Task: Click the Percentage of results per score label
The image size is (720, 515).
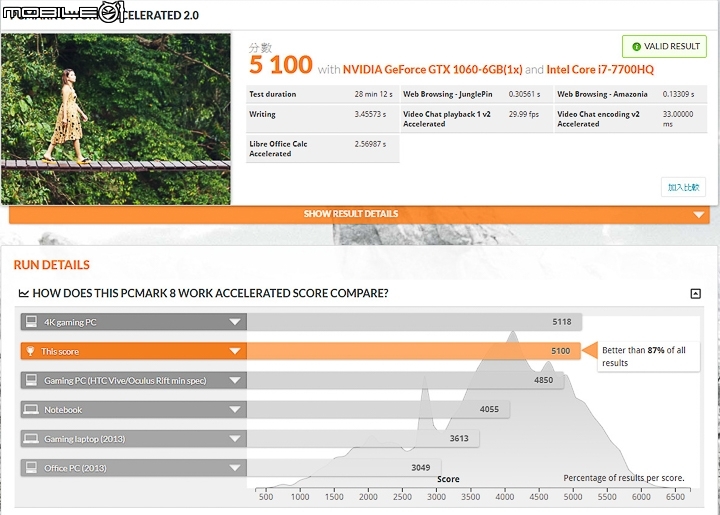Action: click(x=624, y=478)
